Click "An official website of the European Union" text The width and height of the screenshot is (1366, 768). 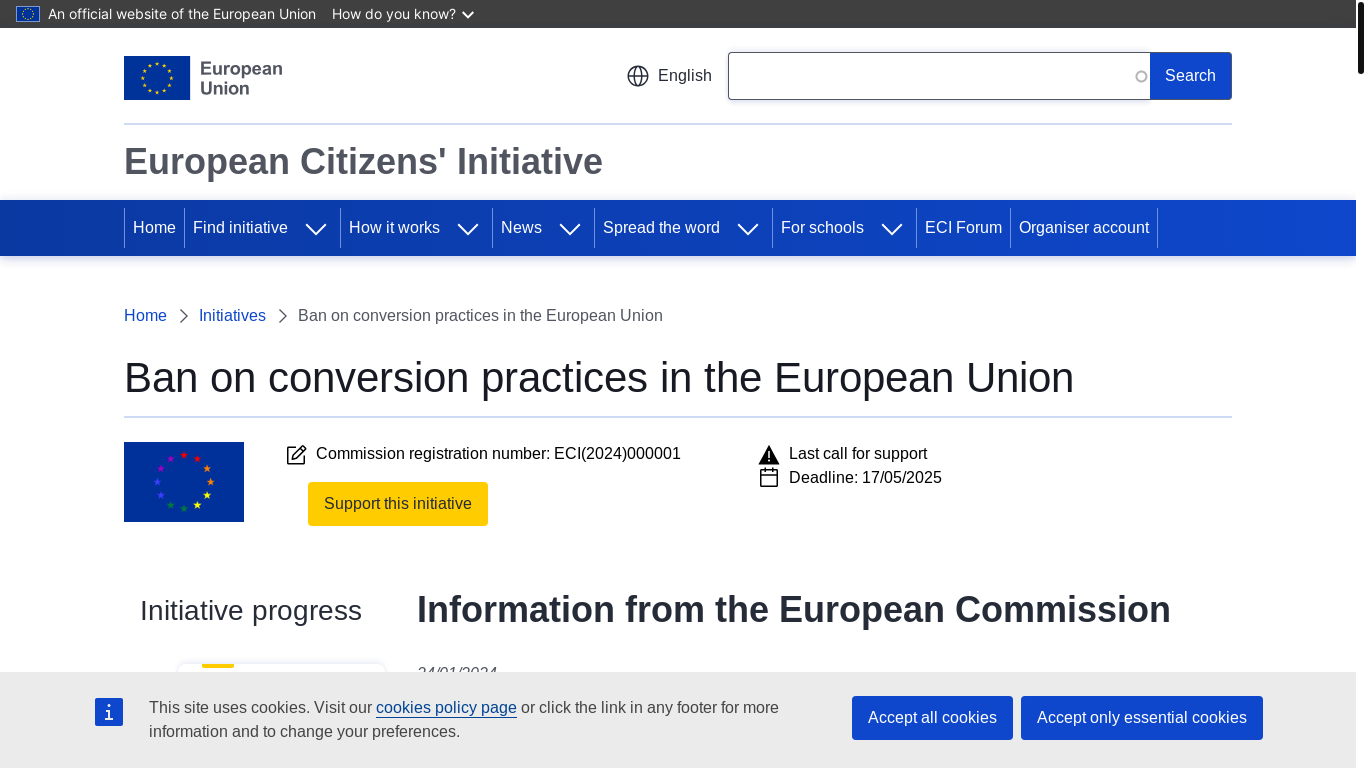click(x=182, y=14)
